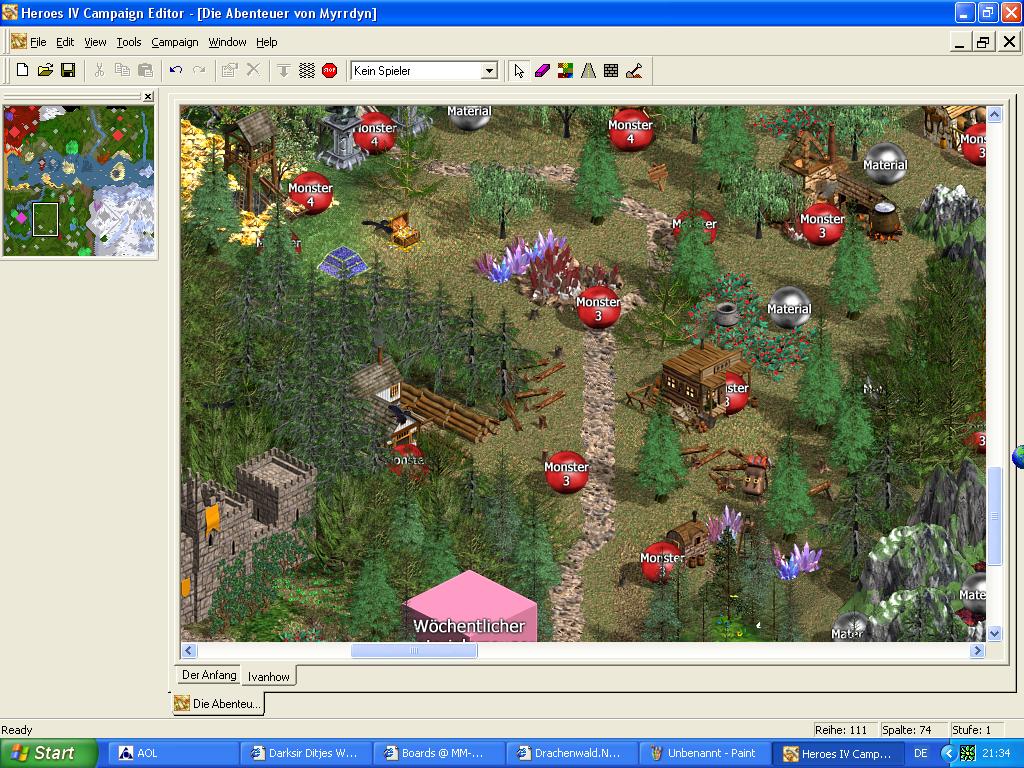
Task: Click the Cut scissors icon
Action: click(99, 70)
